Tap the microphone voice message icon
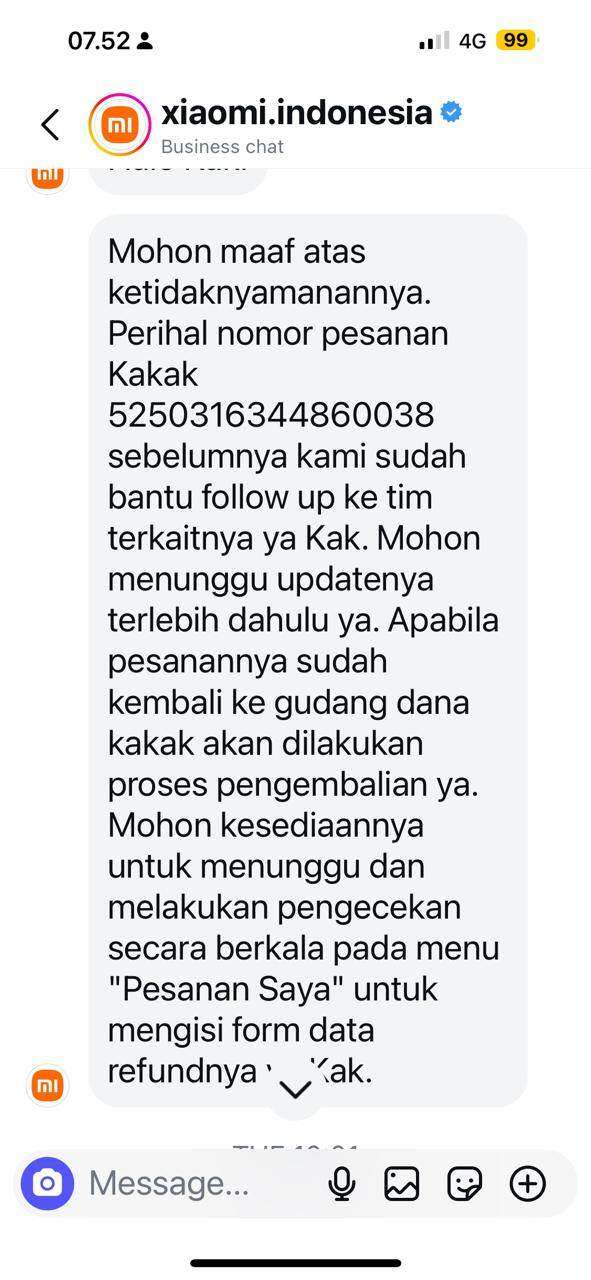The width and height of the screenshot is (591, 1280). point(342,1184)
